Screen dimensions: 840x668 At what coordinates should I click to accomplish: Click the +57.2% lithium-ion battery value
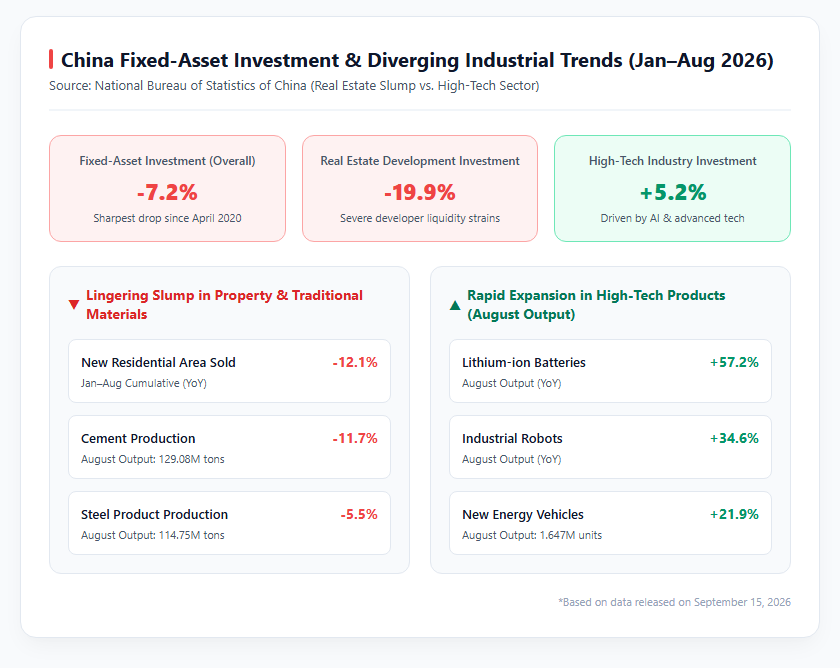coord(734,363)
